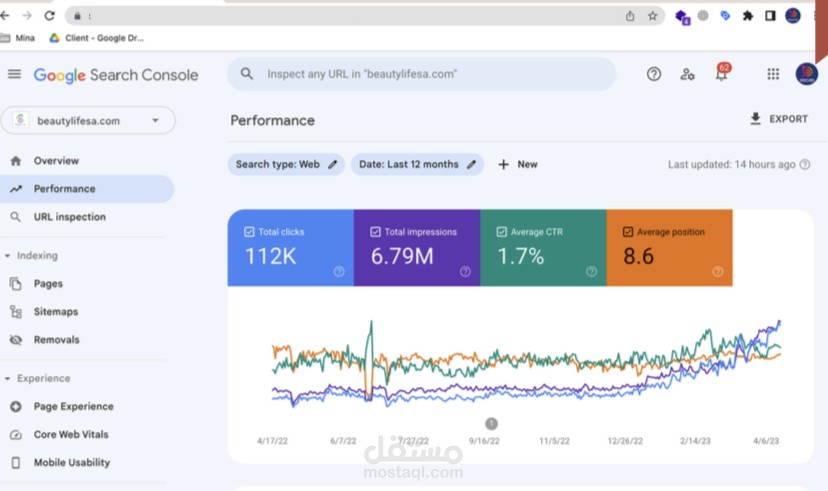
Task: Click the 1.7% average CTR value
Action: (x=521, y=257)
